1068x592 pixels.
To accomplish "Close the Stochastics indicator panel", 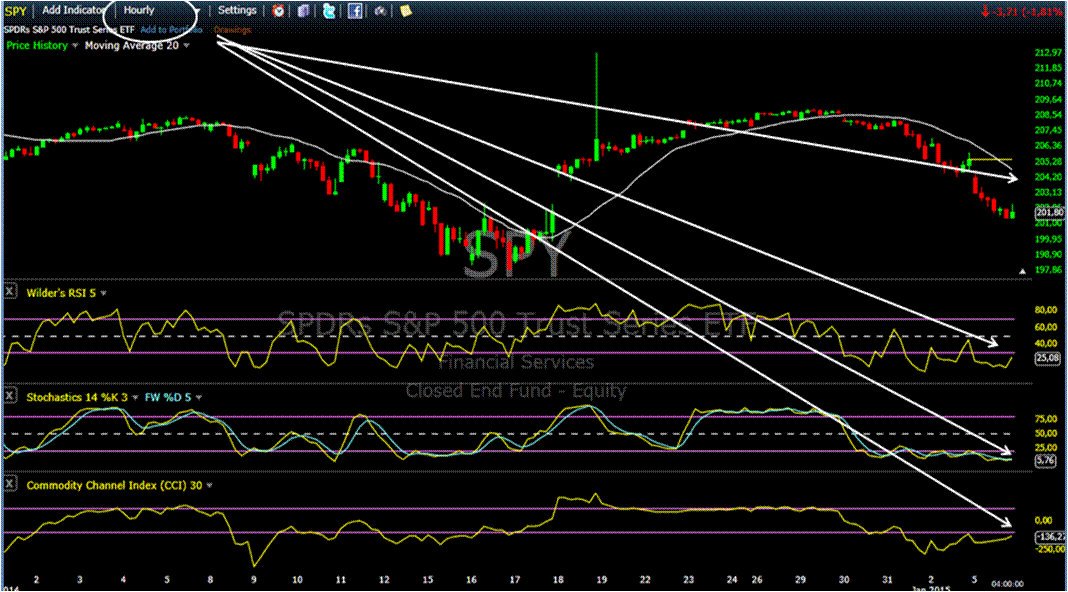I will (x=10, y=395).
